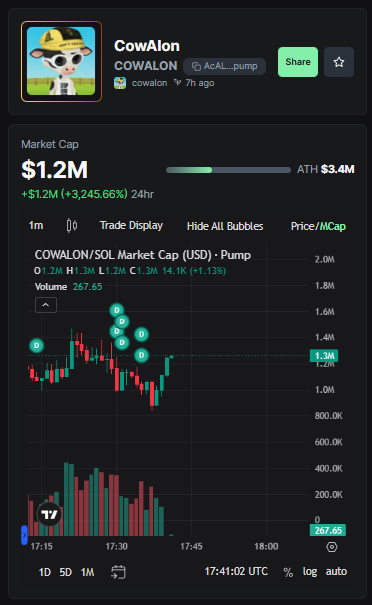Click the ATH $3.4M label
372x605 pixels.
(326, 169)
